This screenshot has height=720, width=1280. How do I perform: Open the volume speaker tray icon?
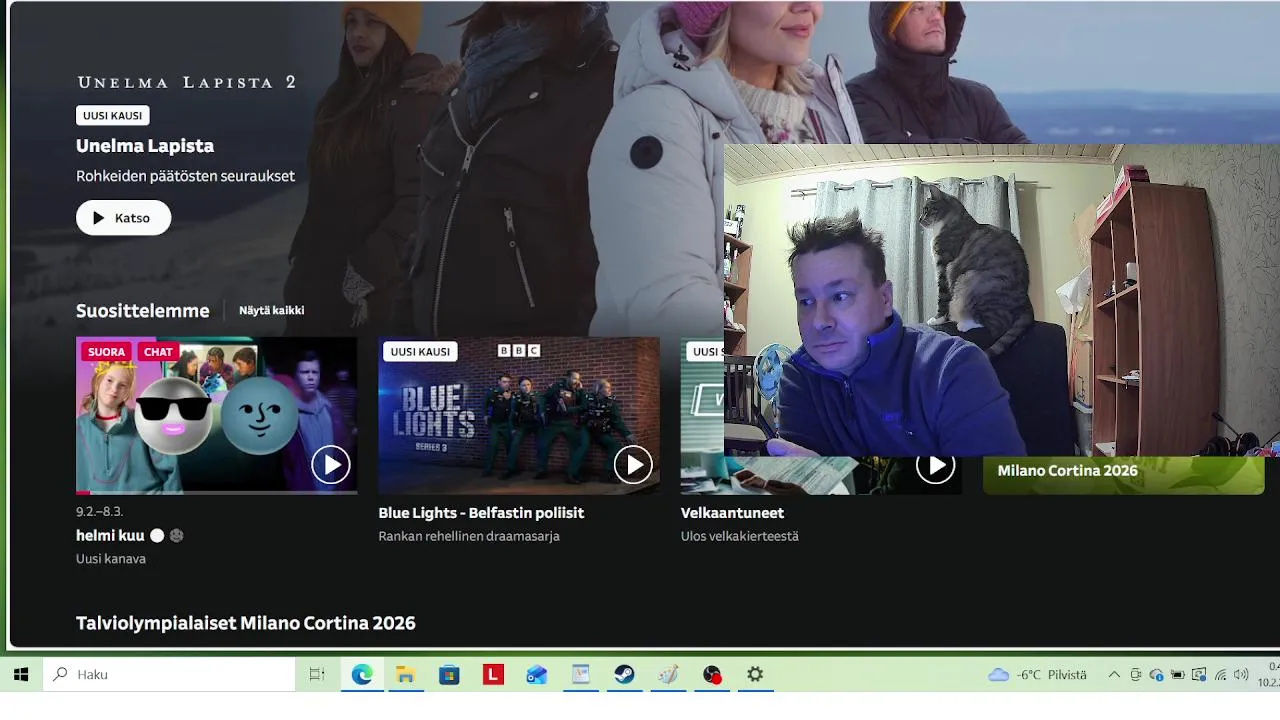click(x=1241, y=675)
